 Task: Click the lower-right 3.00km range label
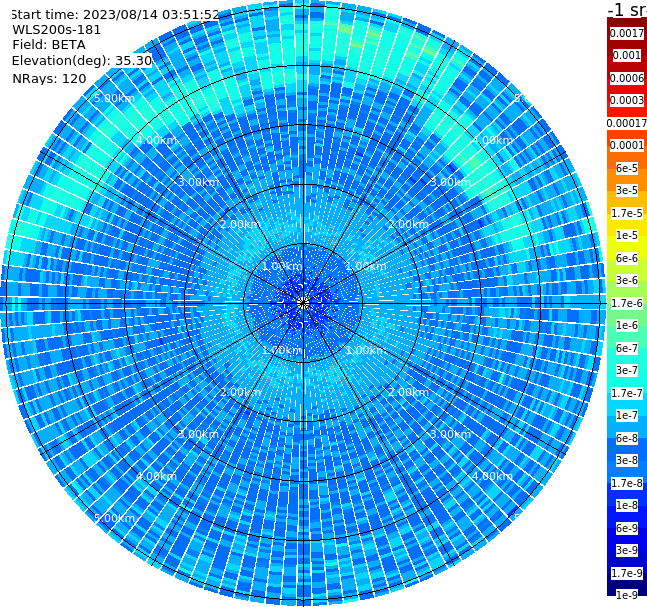pyautogui.click(x=451, y=434)
